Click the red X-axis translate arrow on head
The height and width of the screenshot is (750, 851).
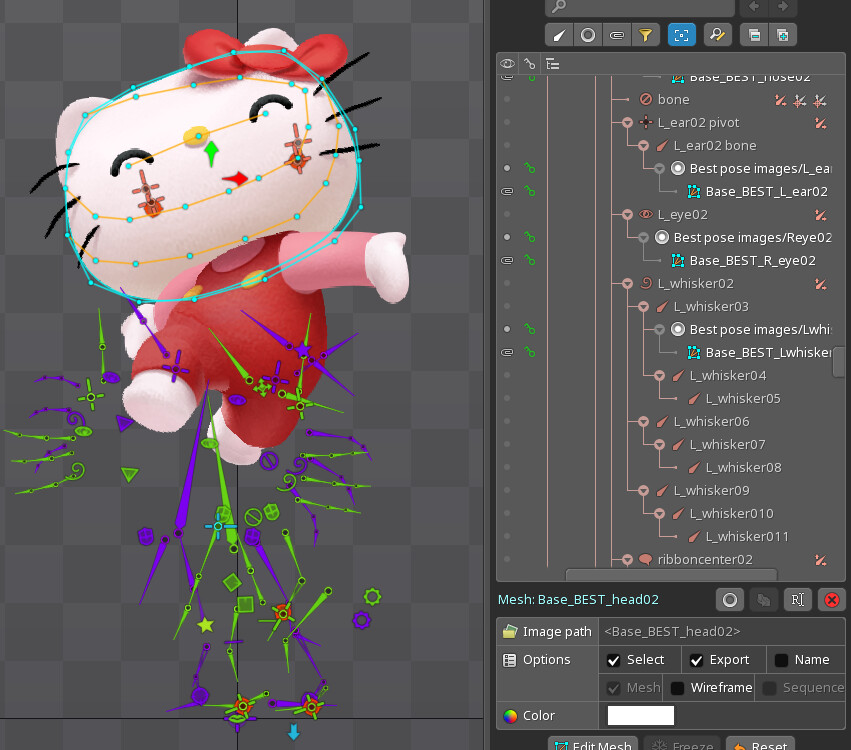(236, 179)
